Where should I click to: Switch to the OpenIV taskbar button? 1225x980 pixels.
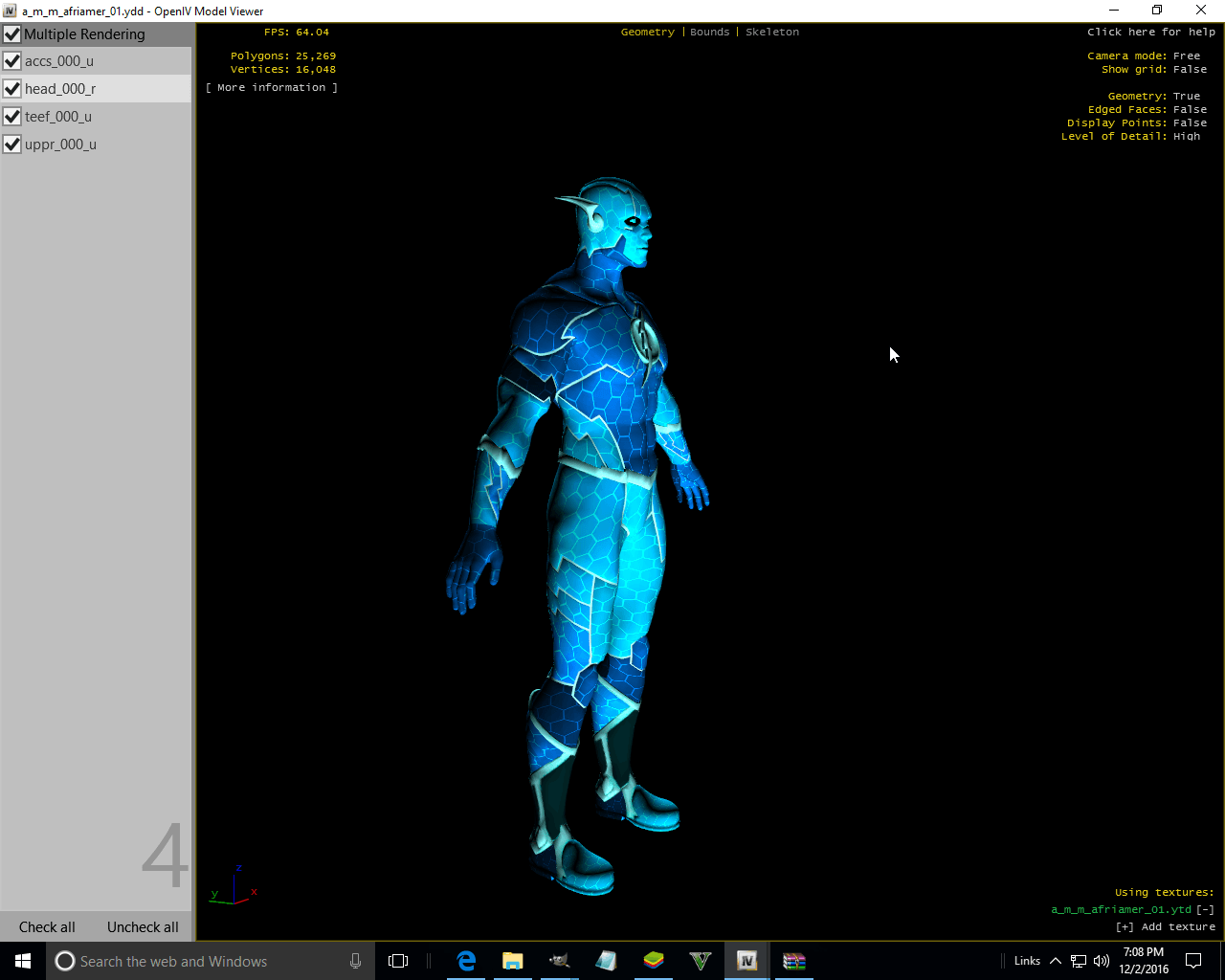pyautogui.click(x=747, y=961)
